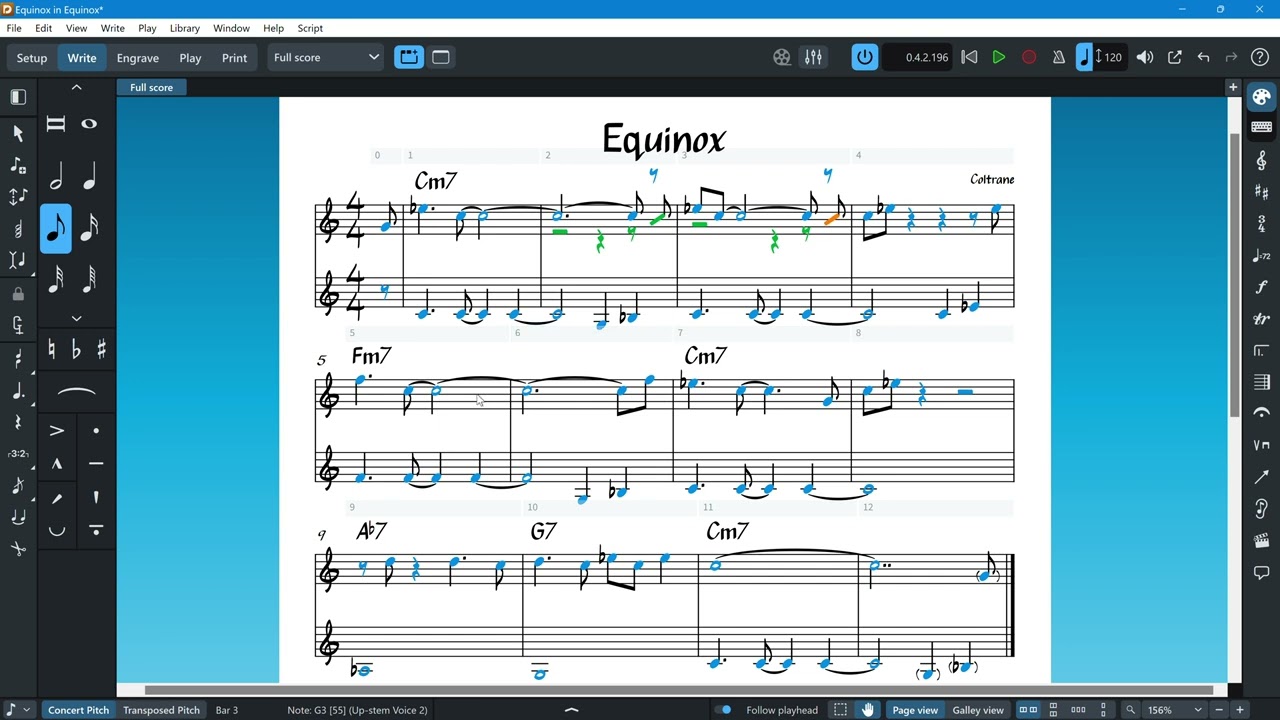Image resolution: width=1280 pixels, height=720 pixels.
Task: Select the scissors tool
Action: point(18,548)
